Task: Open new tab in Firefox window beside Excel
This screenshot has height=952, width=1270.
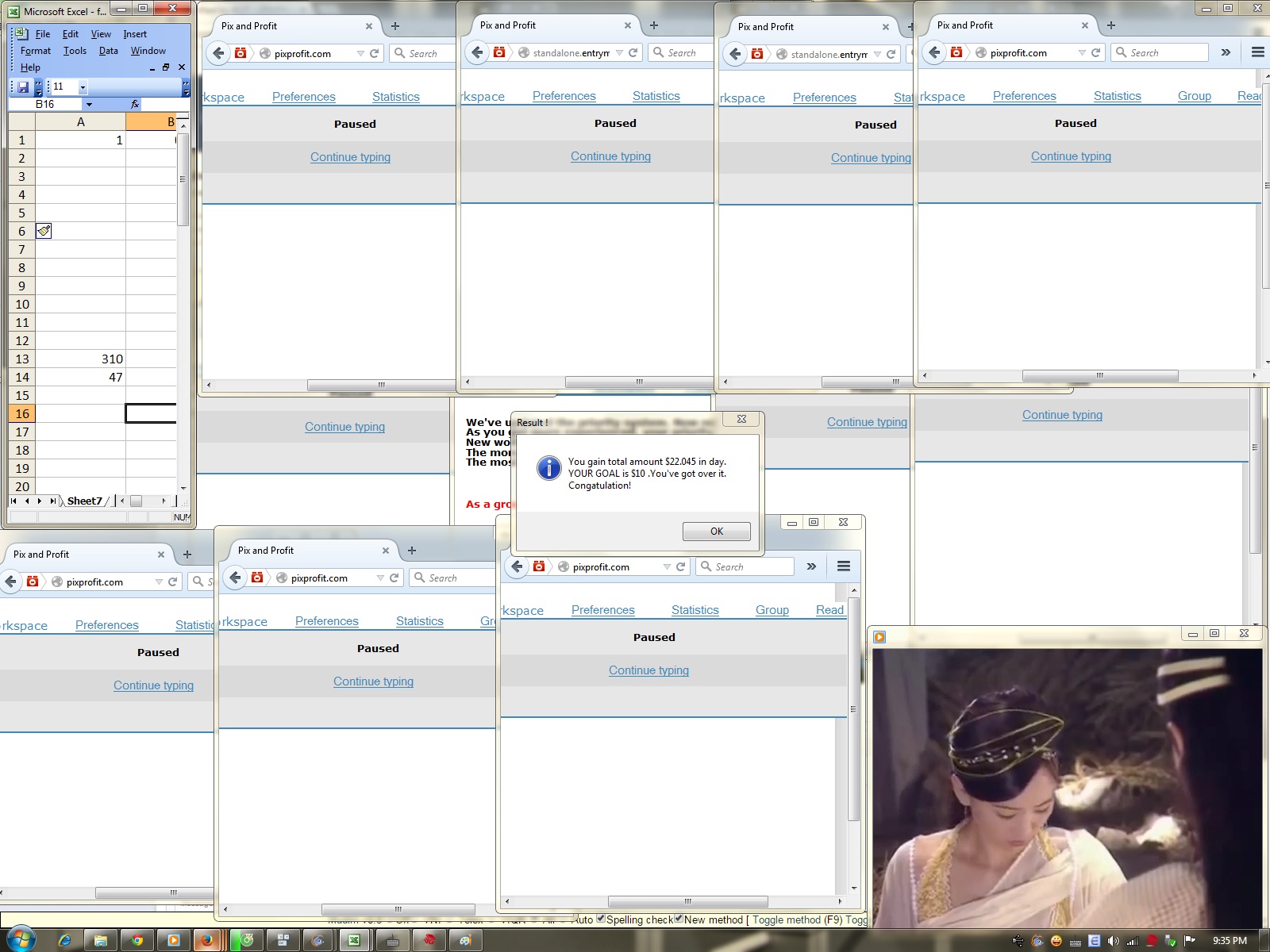Action: coord(395,25)
